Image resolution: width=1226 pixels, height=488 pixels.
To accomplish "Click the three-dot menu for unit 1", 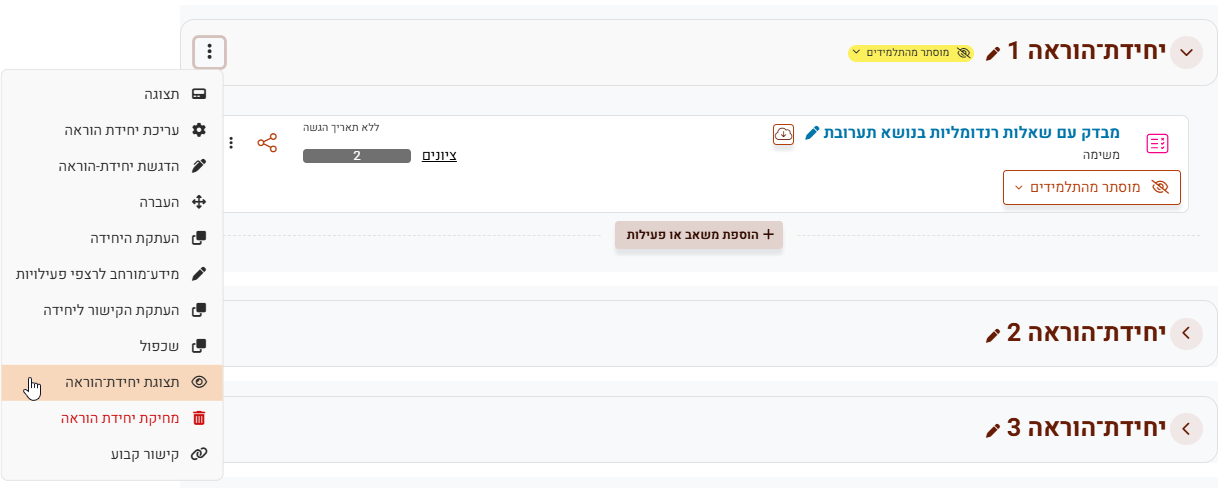I will click(x=209, y=52).
